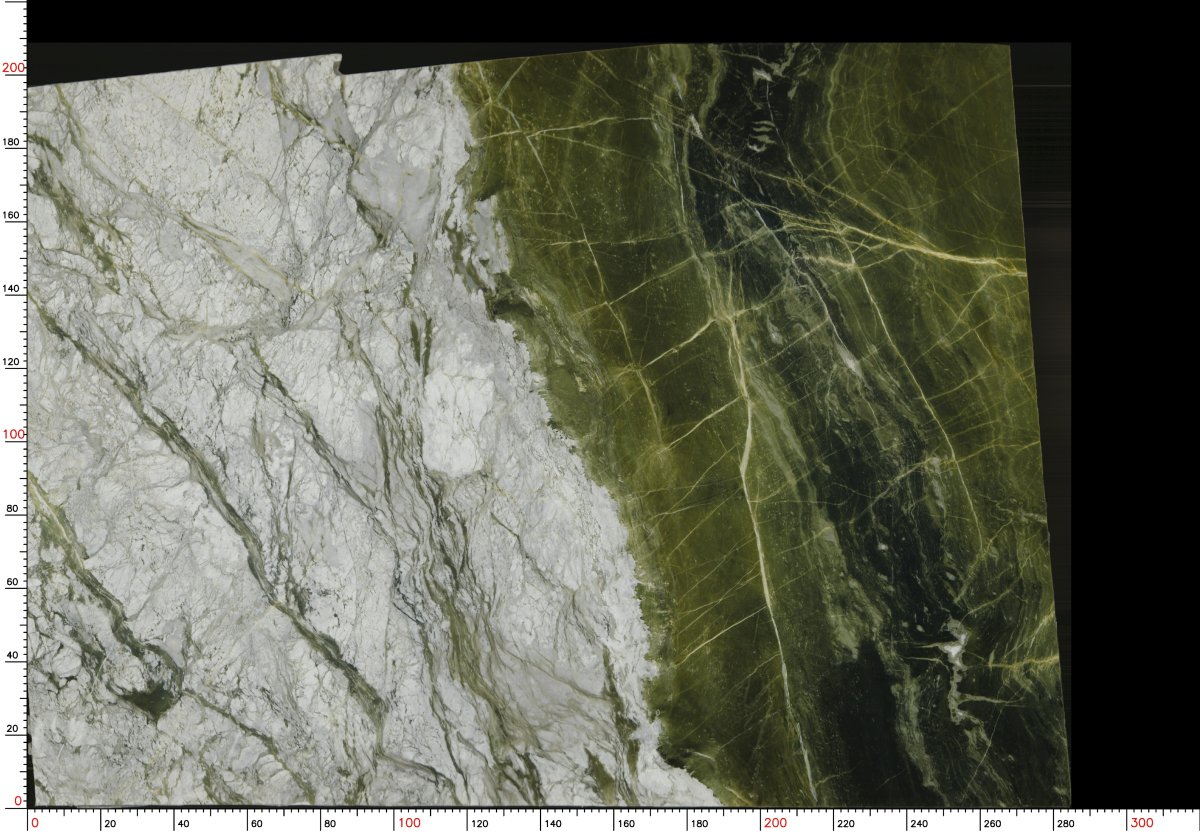Screen dimensions: 1200x836
Task: Pick the 280 label on the horizontal ruler
Action: click(1065, 824)
